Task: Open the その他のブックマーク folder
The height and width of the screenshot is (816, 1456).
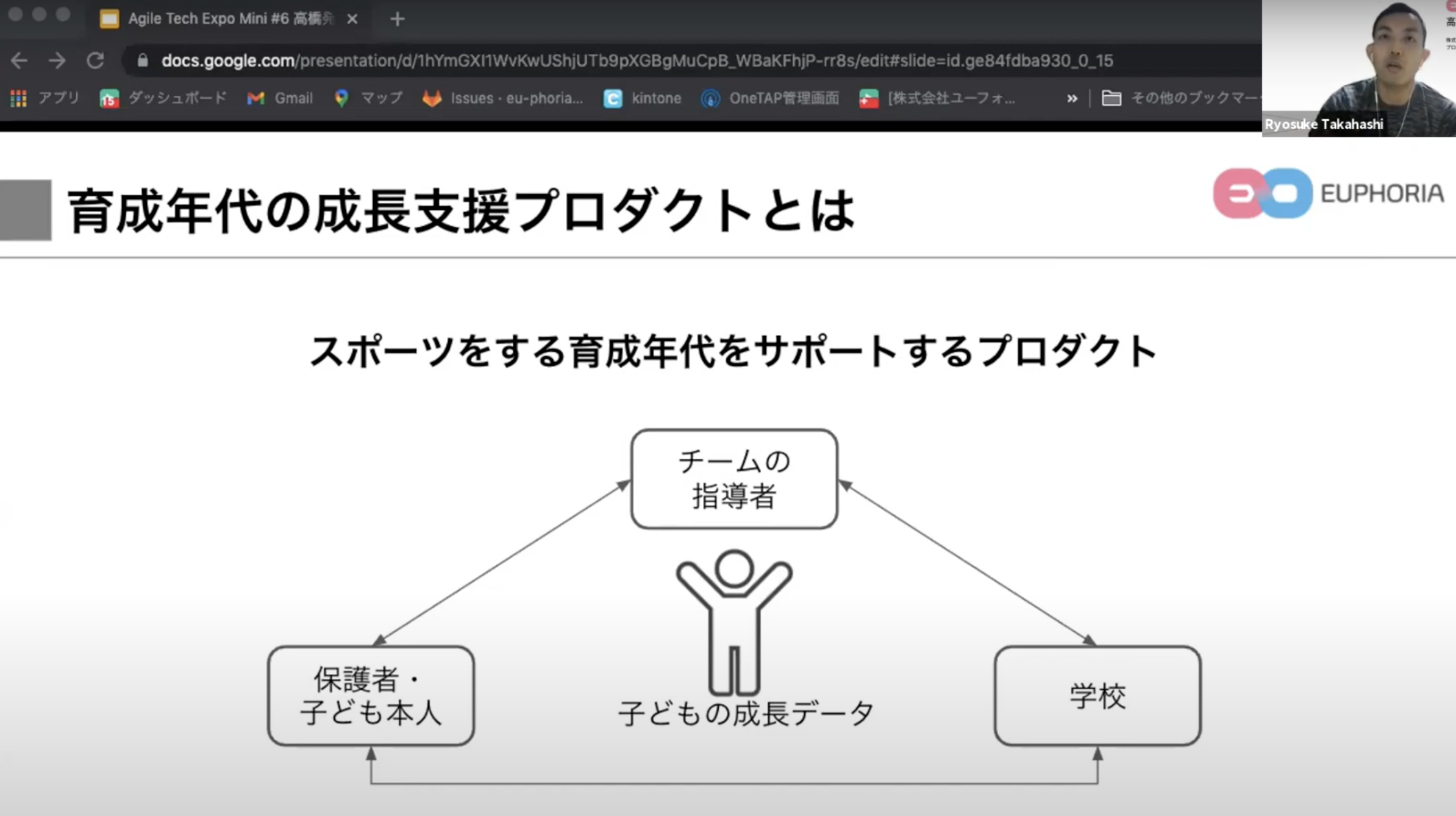Action: pyautogui.click(x=1181, y=98)
